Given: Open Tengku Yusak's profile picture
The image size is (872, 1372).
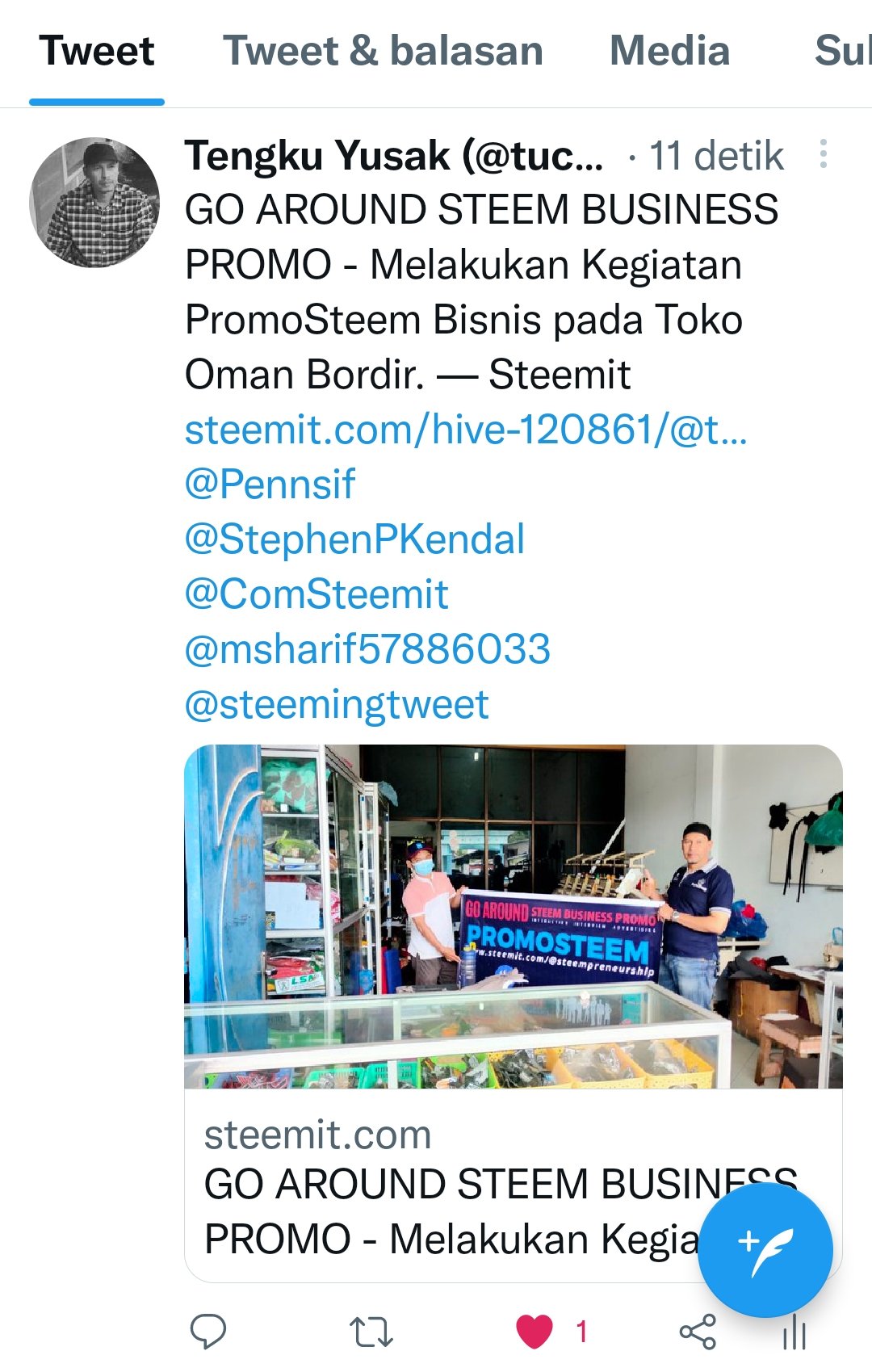Looking at the screenshot, I should 94,202.
